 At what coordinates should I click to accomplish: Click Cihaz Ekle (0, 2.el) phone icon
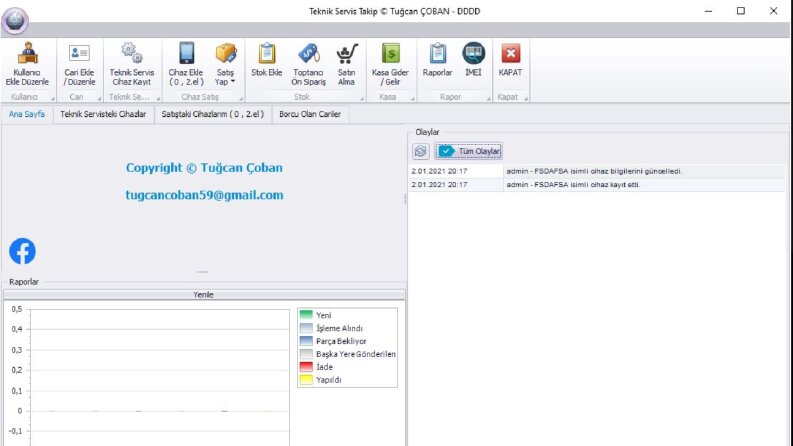(186, 53)
